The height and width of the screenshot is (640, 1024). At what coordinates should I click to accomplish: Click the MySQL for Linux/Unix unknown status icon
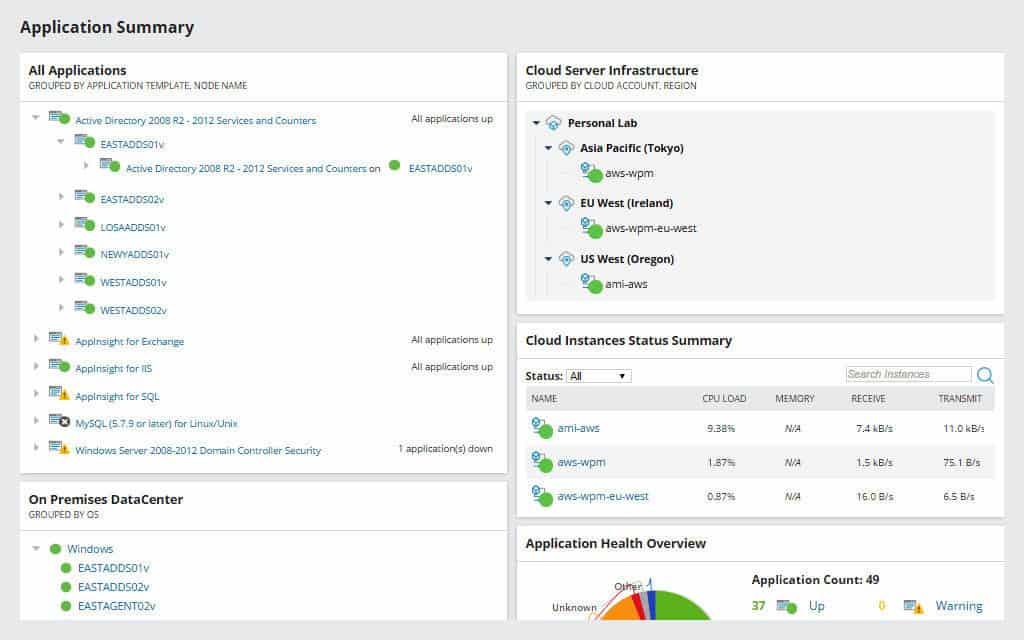point(59,421)
